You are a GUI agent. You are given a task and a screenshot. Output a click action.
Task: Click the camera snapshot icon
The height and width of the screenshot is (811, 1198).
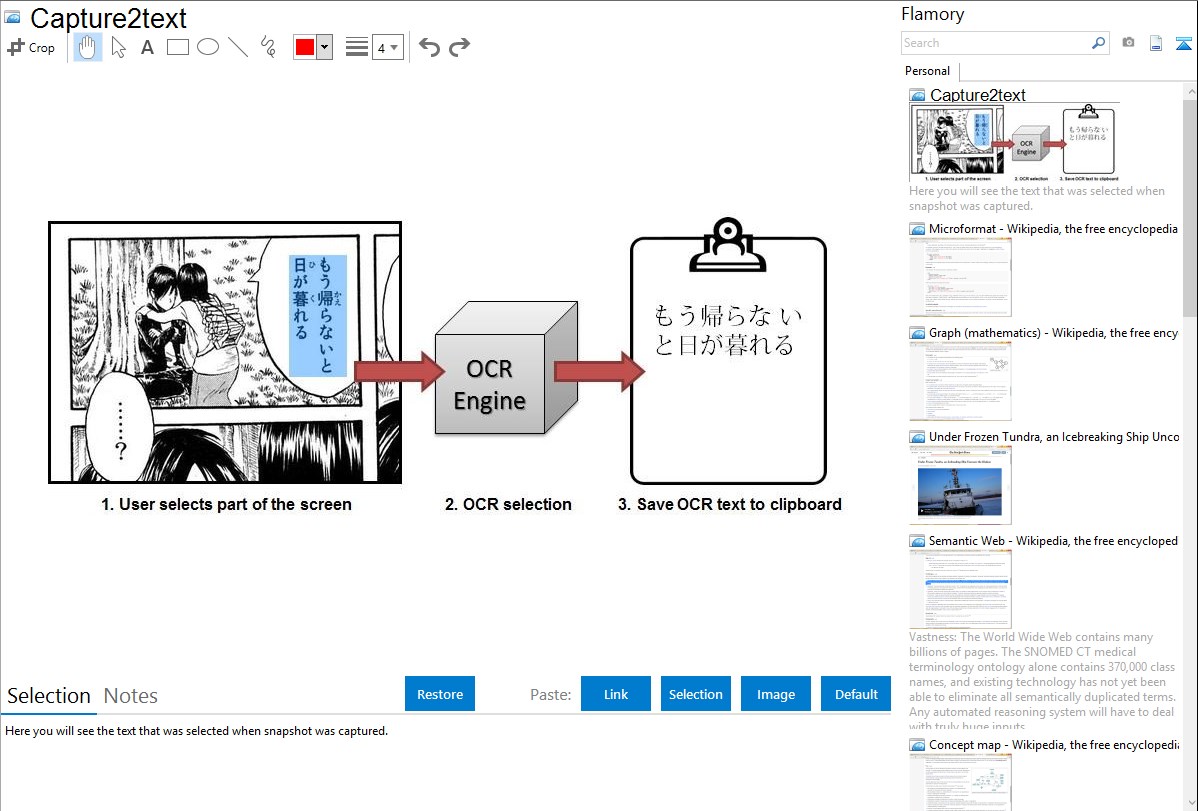[1128, 43]
